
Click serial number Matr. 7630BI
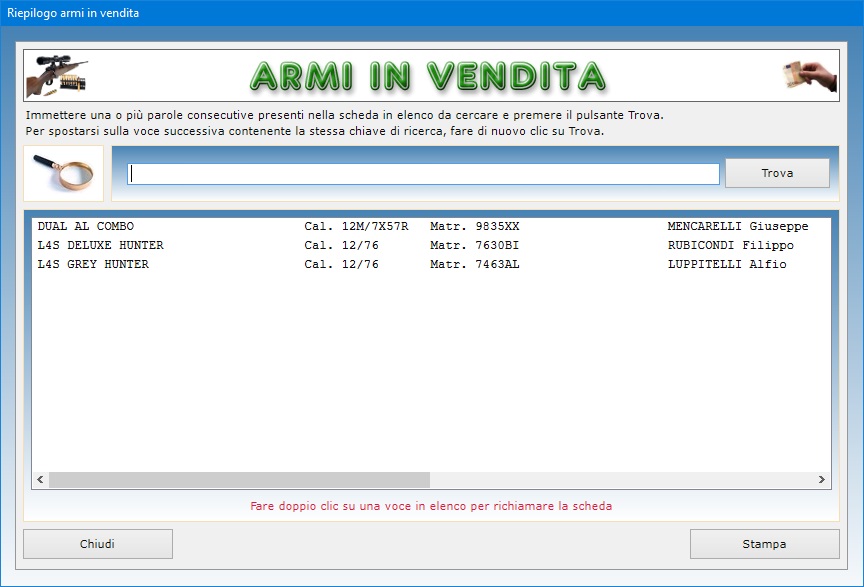click(x=474, y=245)
